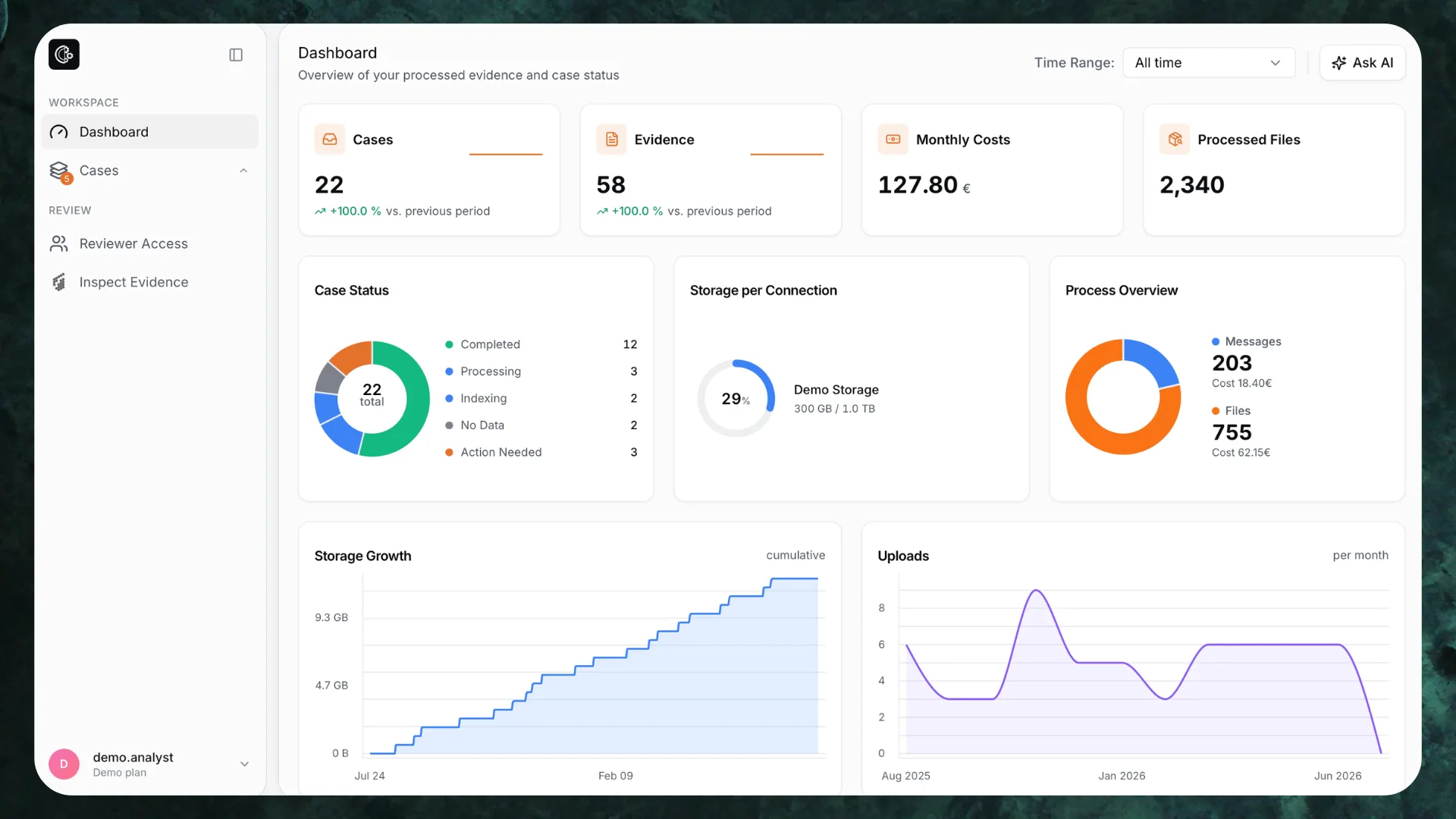1456x819 pixels.
Task: Click the trend arrow under Evidence count
Action: [602, 212]
